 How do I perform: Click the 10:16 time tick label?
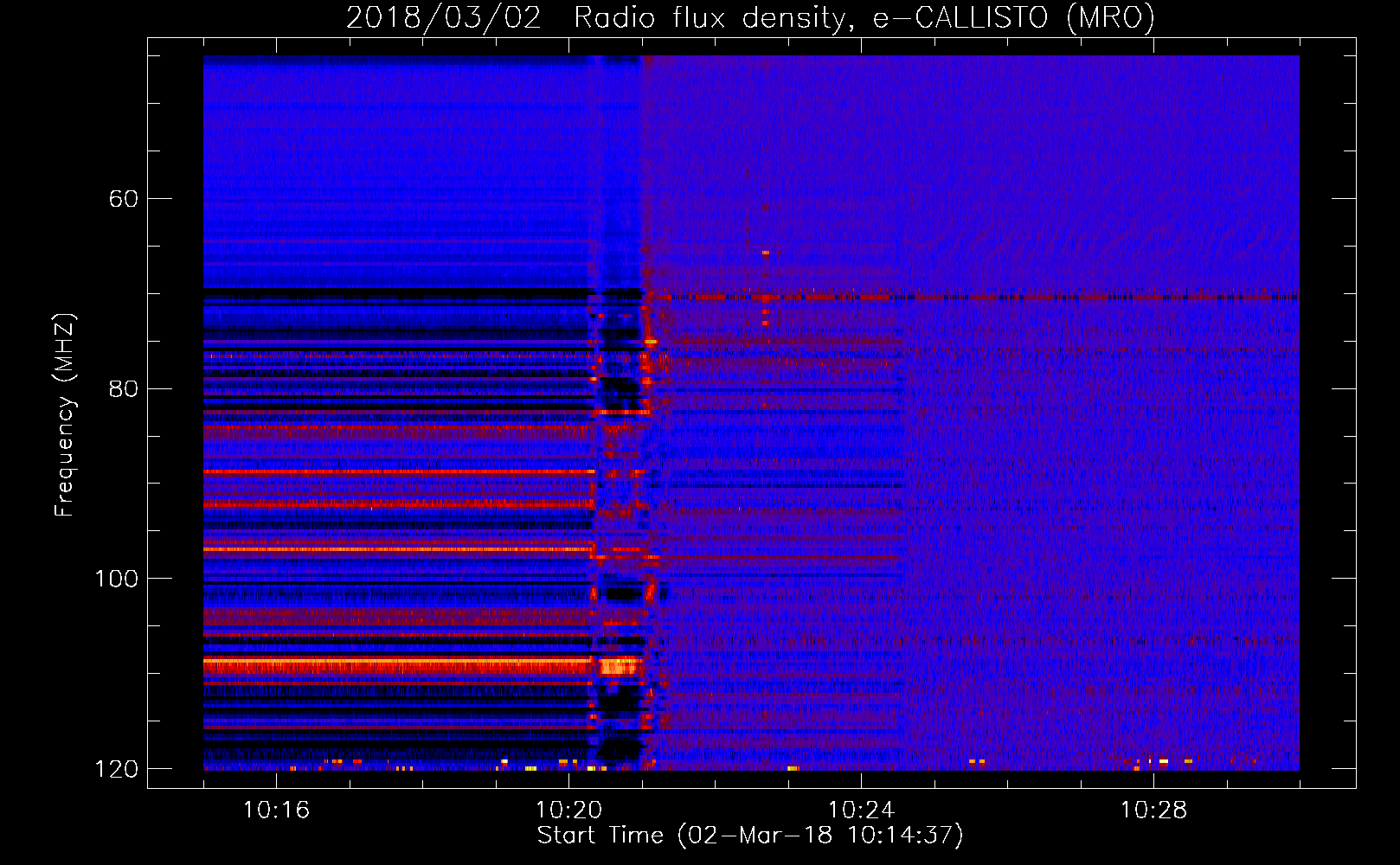coord(276,810)
